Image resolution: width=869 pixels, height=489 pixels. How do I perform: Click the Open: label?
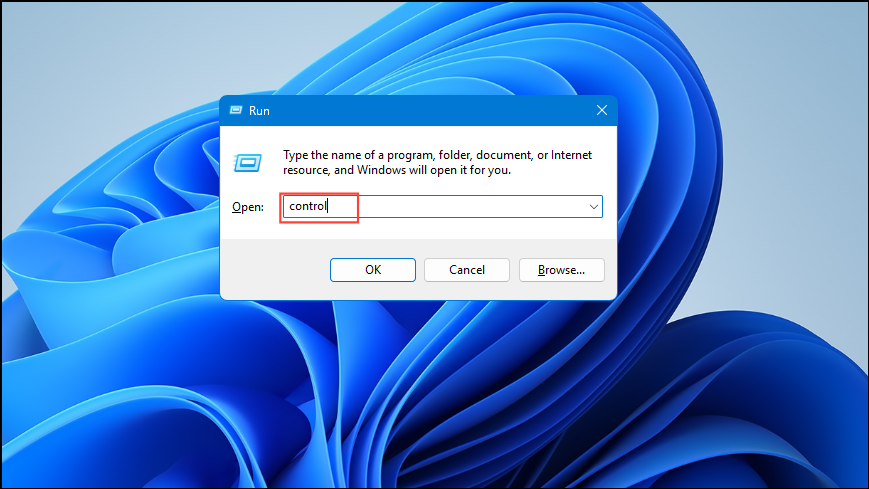(248, 207)
